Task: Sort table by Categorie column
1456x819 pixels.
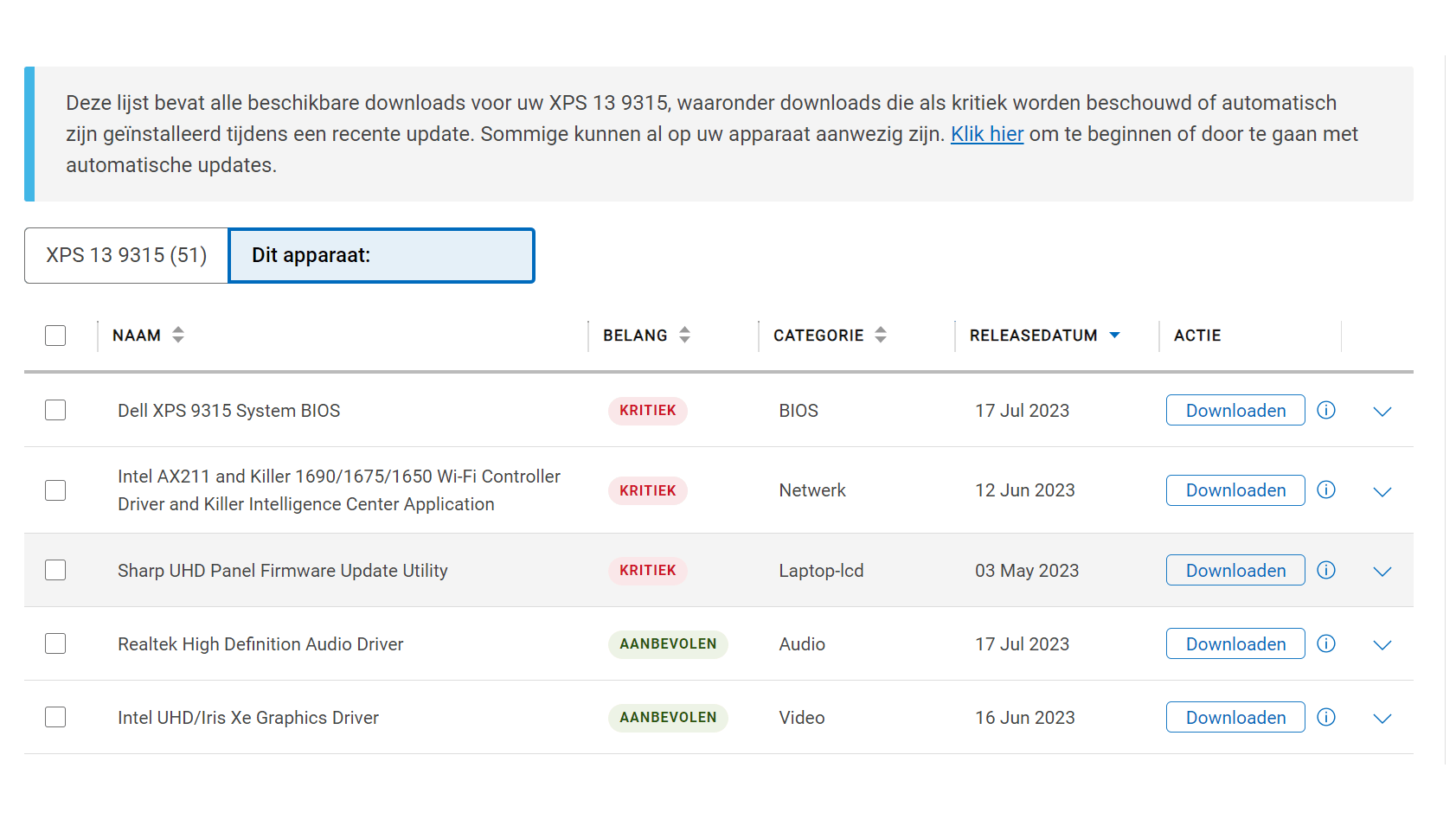Action: coord(881,335)
